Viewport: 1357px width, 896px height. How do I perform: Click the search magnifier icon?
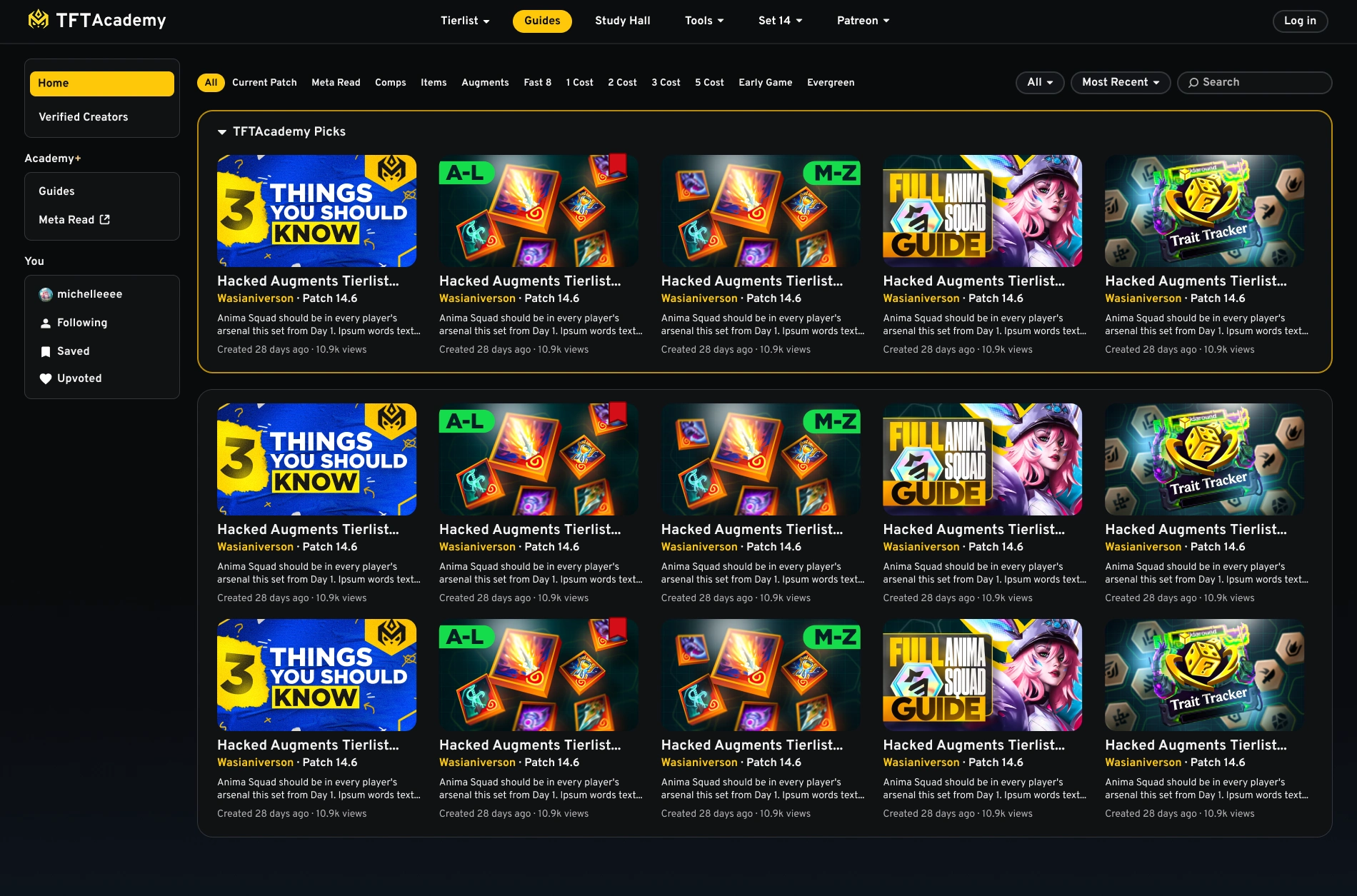click(x=1193, y=82)
